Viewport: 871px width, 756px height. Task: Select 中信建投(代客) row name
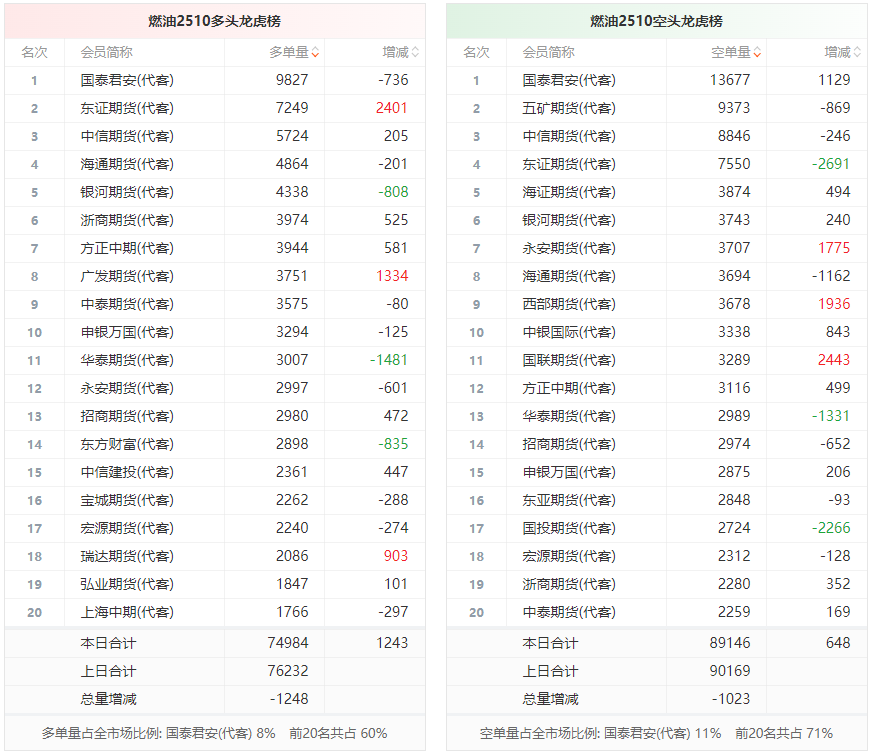tap(127, 472)
